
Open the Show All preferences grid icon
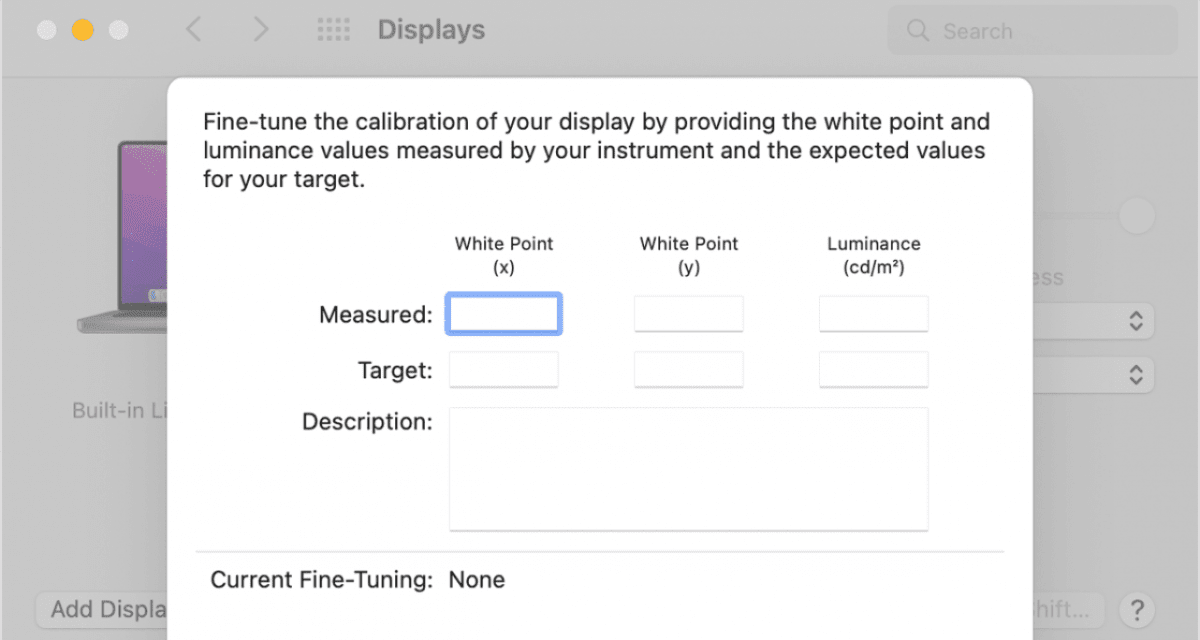click(333, 30)
